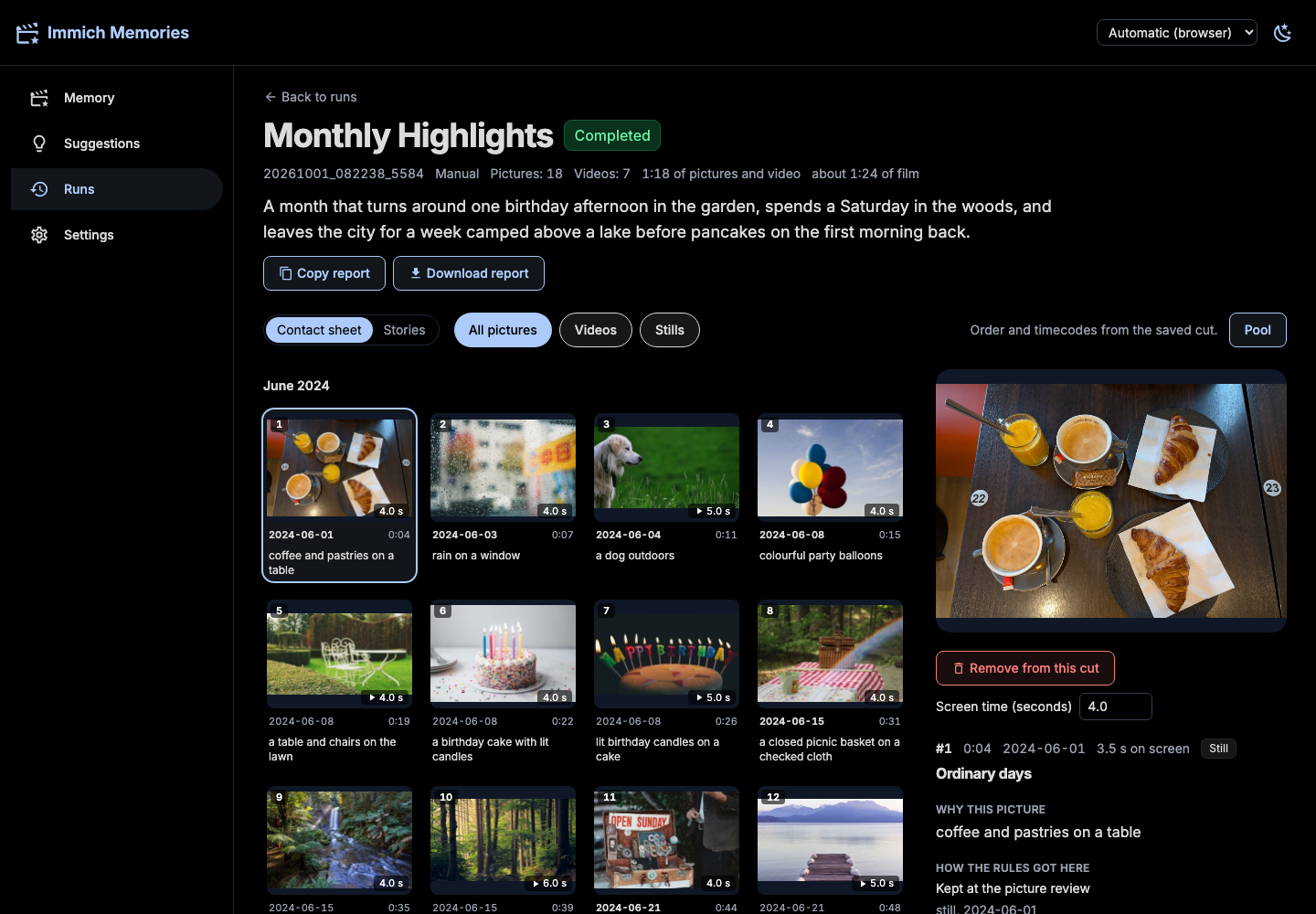The image size is (1316, 914).
Task: Click the Copy report button
Action: (324, 273)
